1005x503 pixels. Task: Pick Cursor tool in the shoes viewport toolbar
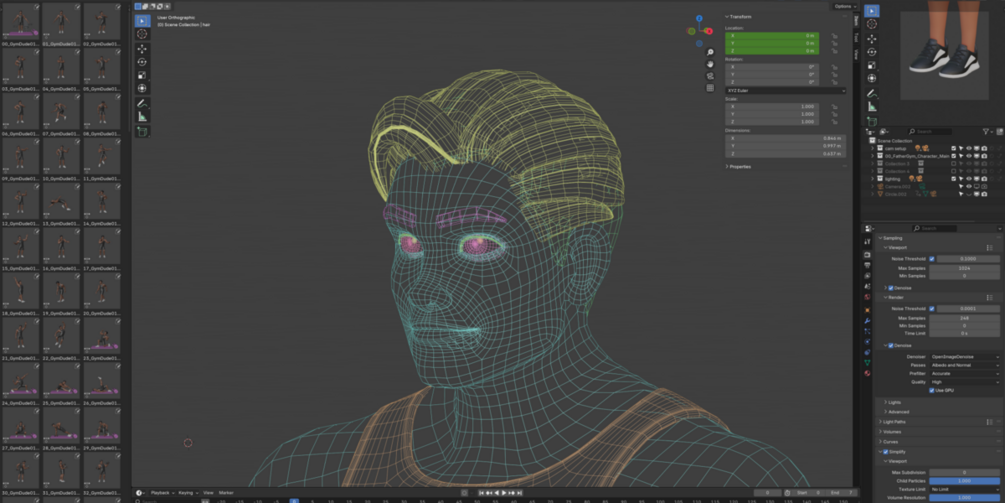coord(872,24)
